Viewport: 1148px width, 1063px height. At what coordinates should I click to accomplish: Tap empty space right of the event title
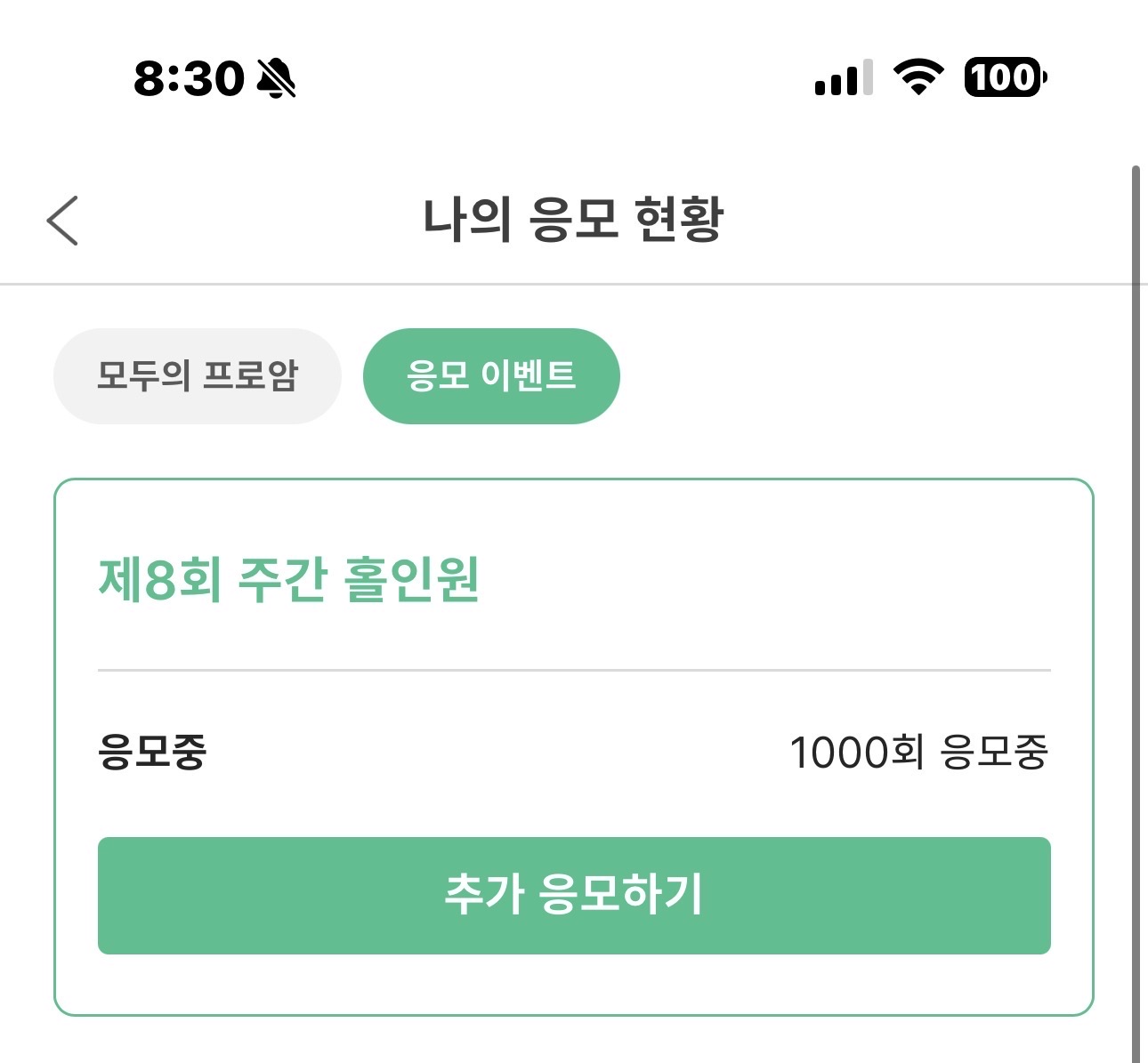(765, 579)
